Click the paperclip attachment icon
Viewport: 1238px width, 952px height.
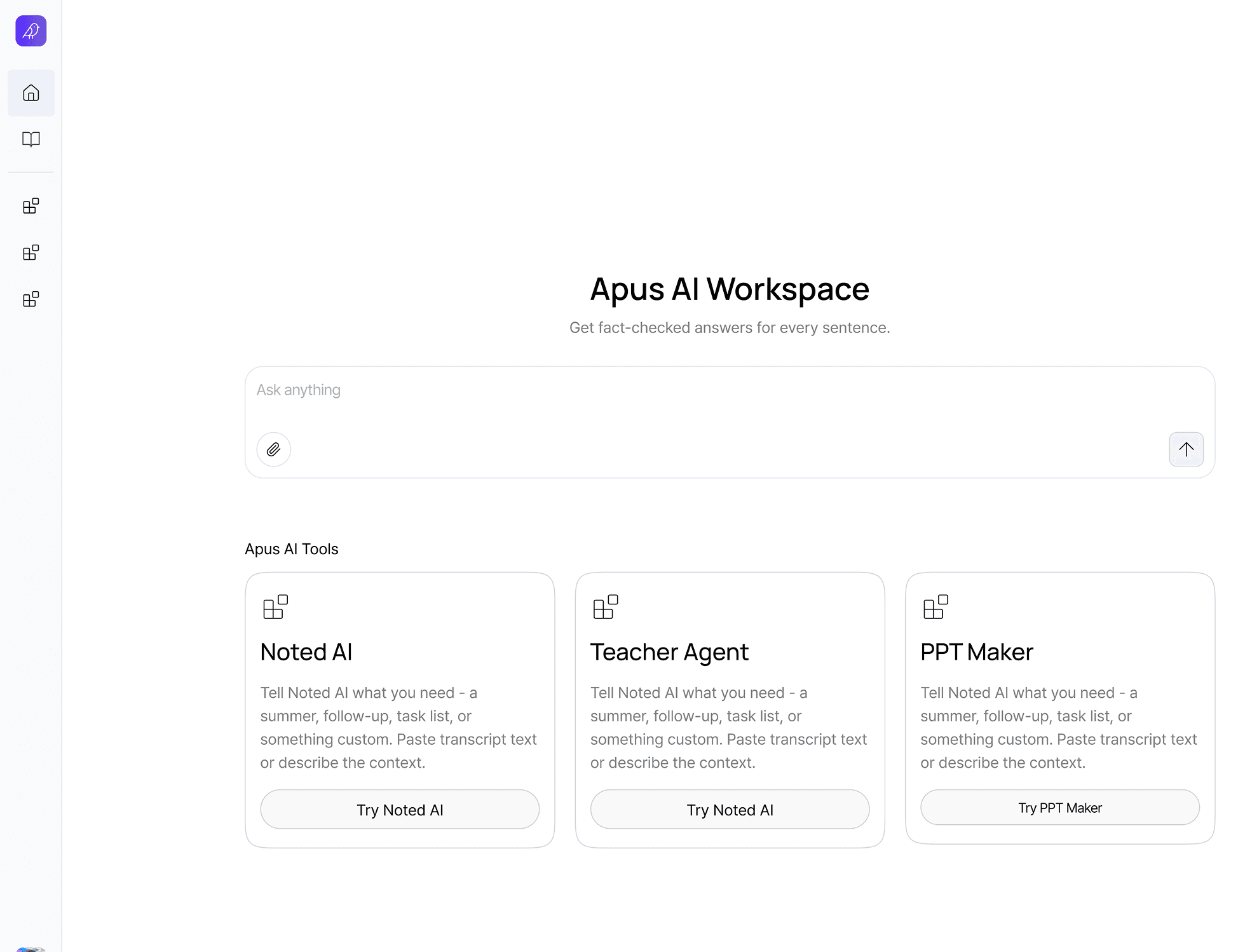point(273,449)
